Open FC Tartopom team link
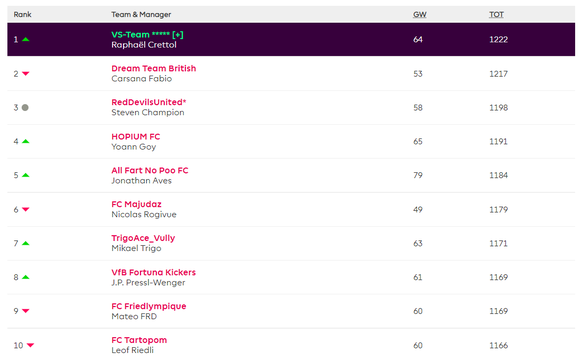 coord(139,340)
